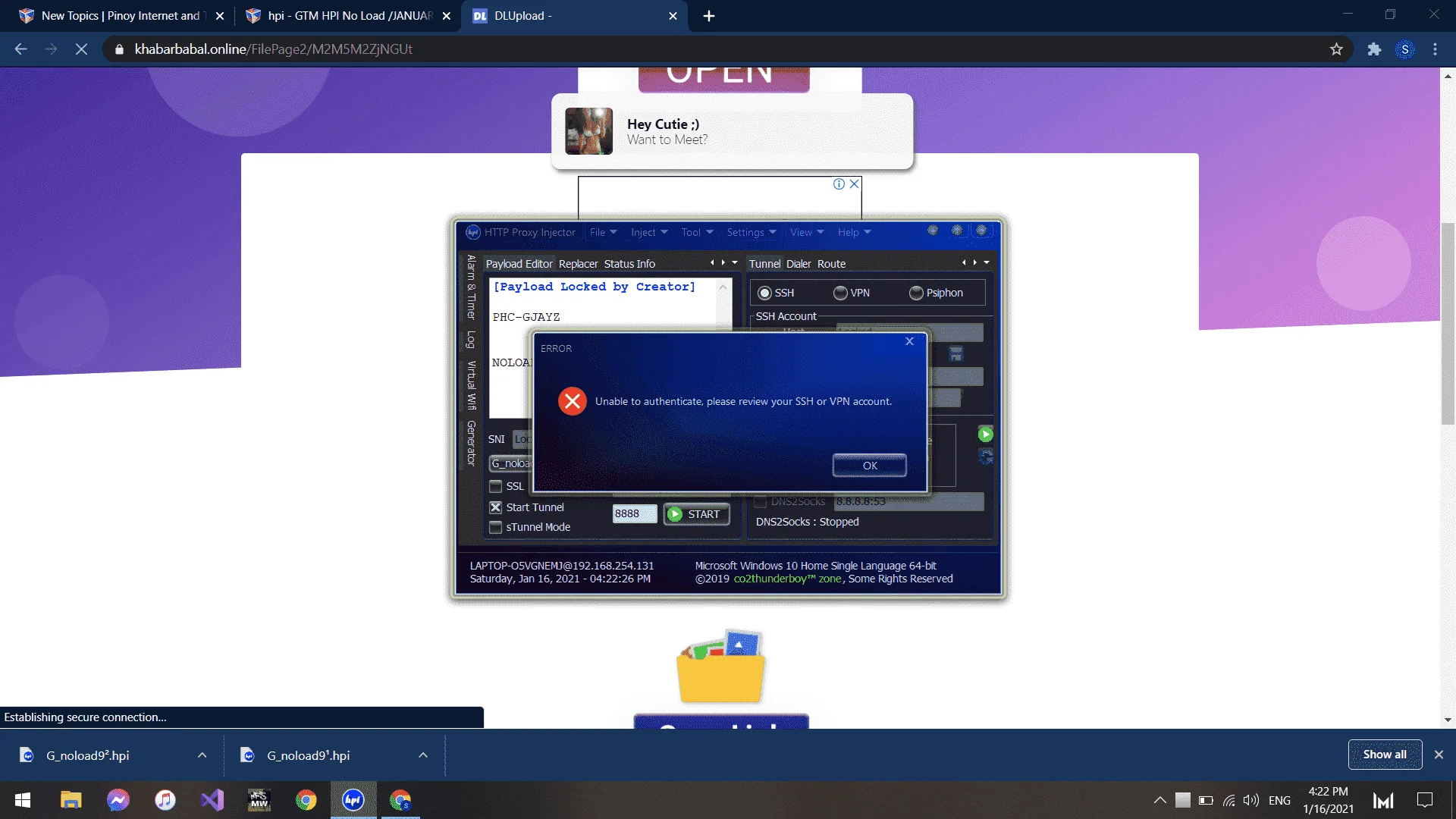Open the Virtual Wifi side panel tab
The image size is (1456, 819).
click(471, 385)
